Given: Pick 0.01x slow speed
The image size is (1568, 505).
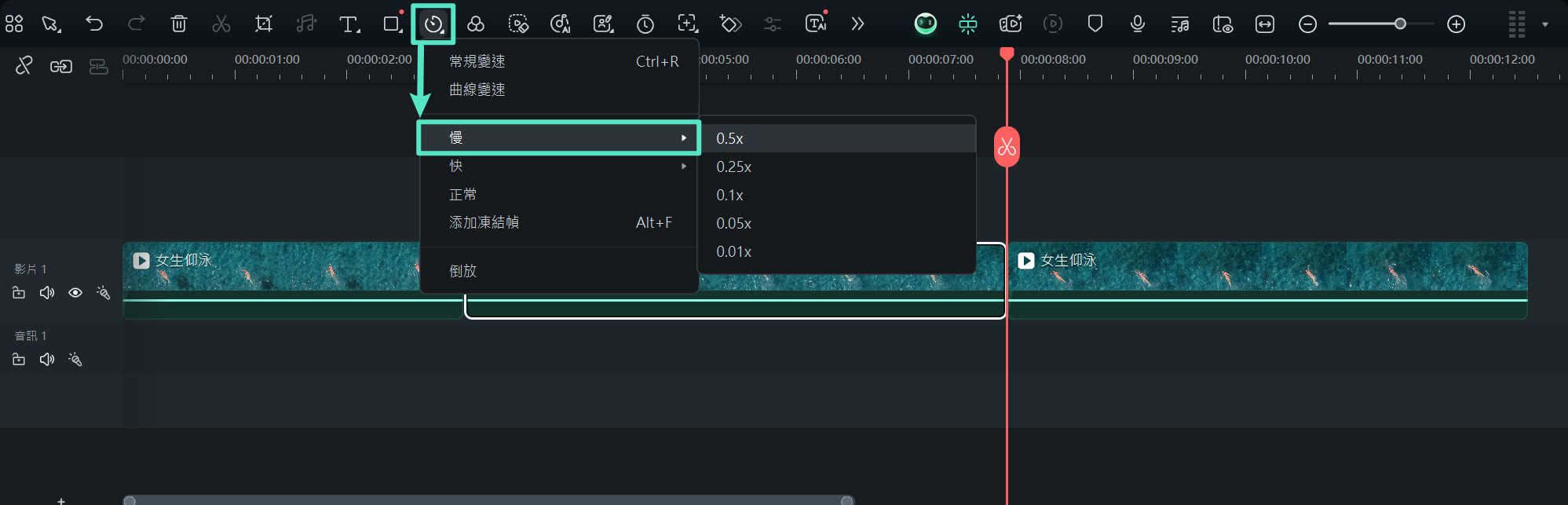Looking at the screenshot, I should pyautogui.click(x=836, y=251).
